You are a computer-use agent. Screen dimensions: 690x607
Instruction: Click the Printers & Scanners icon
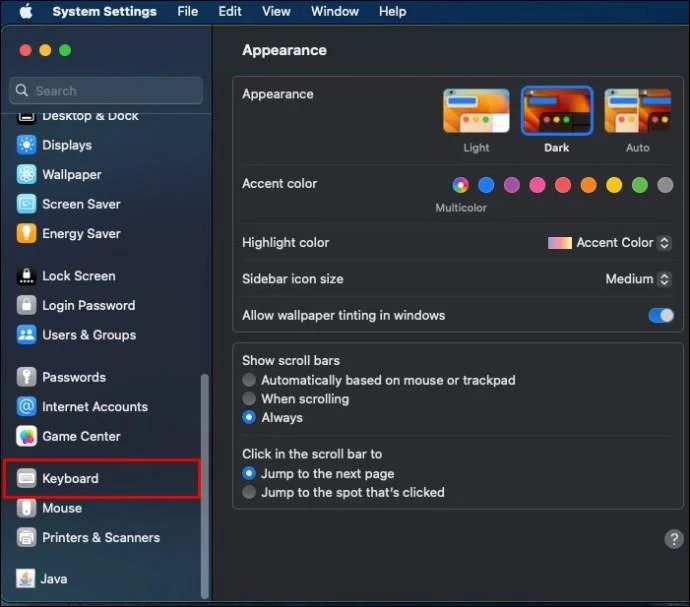[26, 537]
